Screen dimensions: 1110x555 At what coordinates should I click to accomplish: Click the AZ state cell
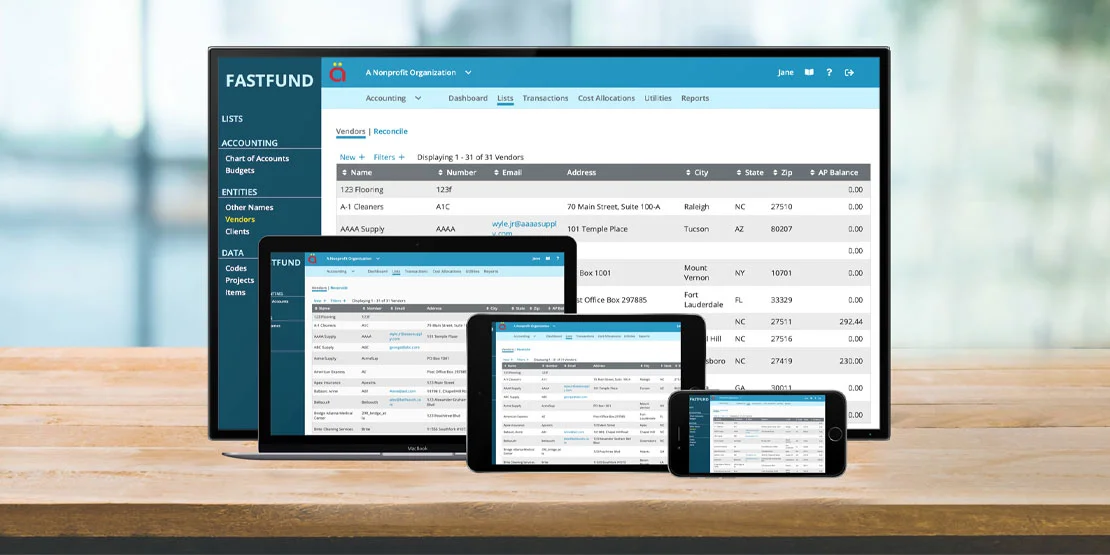(740, 229)
